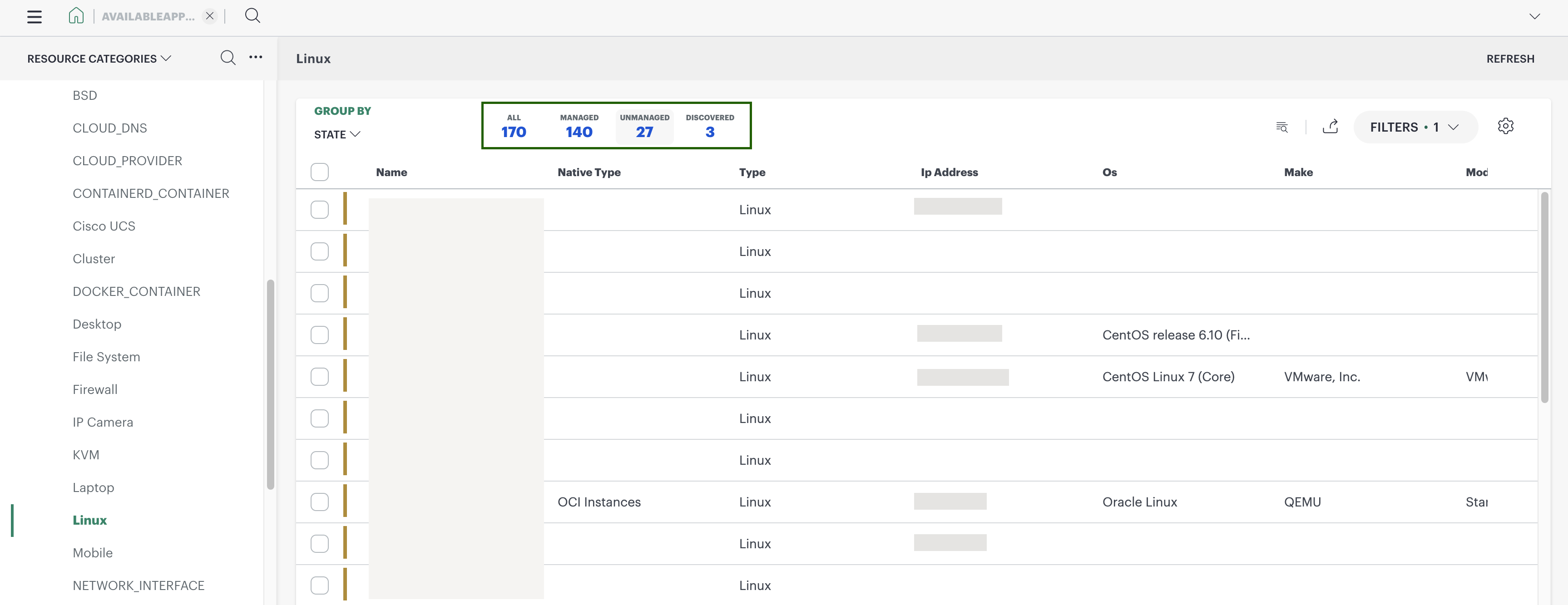Check the OCI Instances row checkbox

click(x=320, y=502)
